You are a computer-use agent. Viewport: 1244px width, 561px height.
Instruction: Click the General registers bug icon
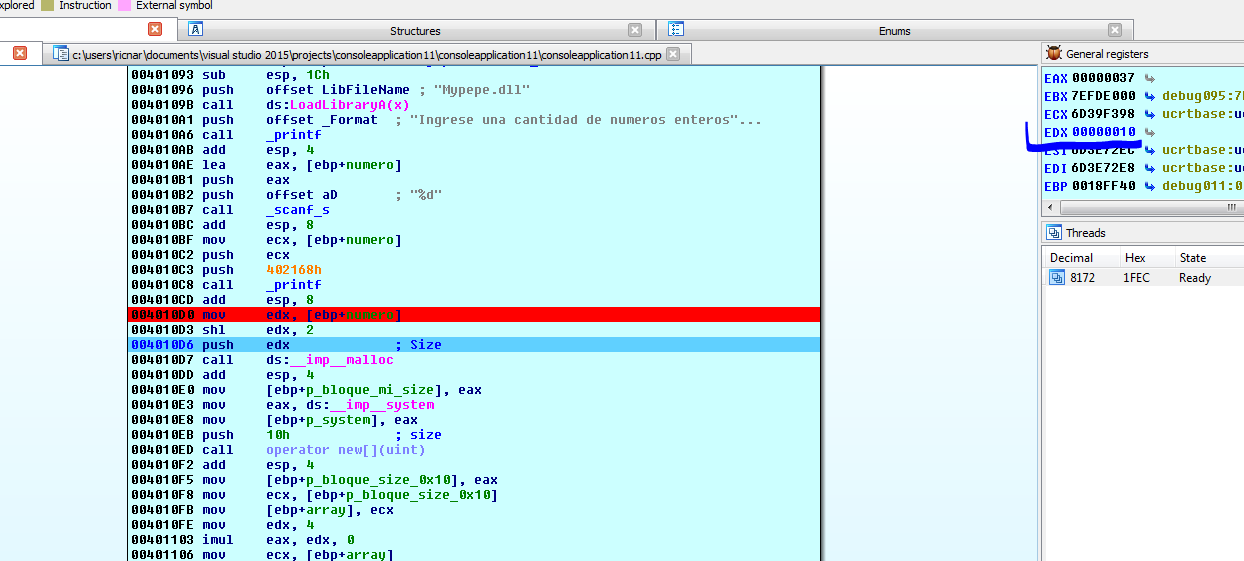[1053, 54]
